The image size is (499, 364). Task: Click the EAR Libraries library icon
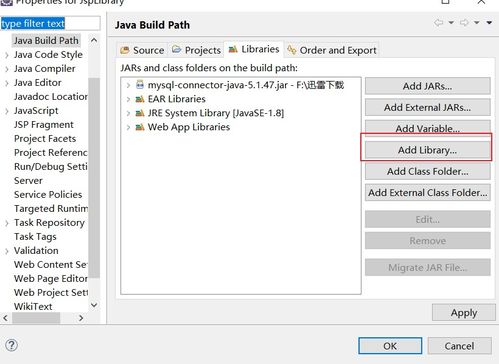140,99
